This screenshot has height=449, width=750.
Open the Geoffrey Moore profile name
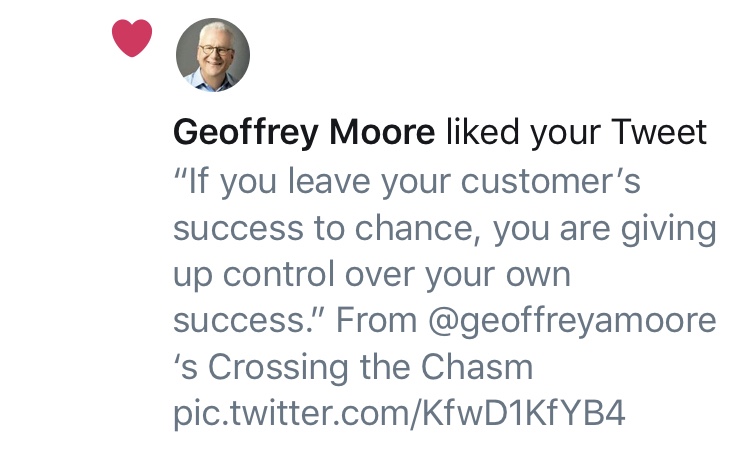click(x=304, y=133)
